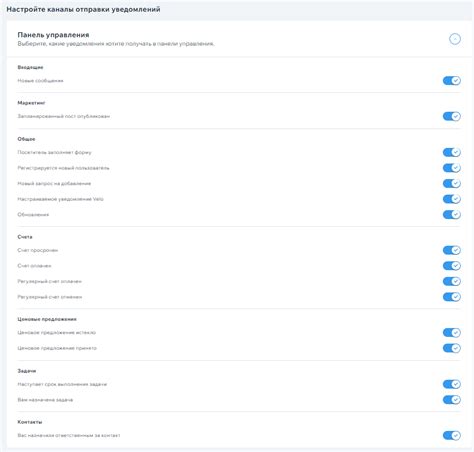Toggle Посетитель заполняет форму notification
Screen dimensions: 474x452
coord(452,152)
